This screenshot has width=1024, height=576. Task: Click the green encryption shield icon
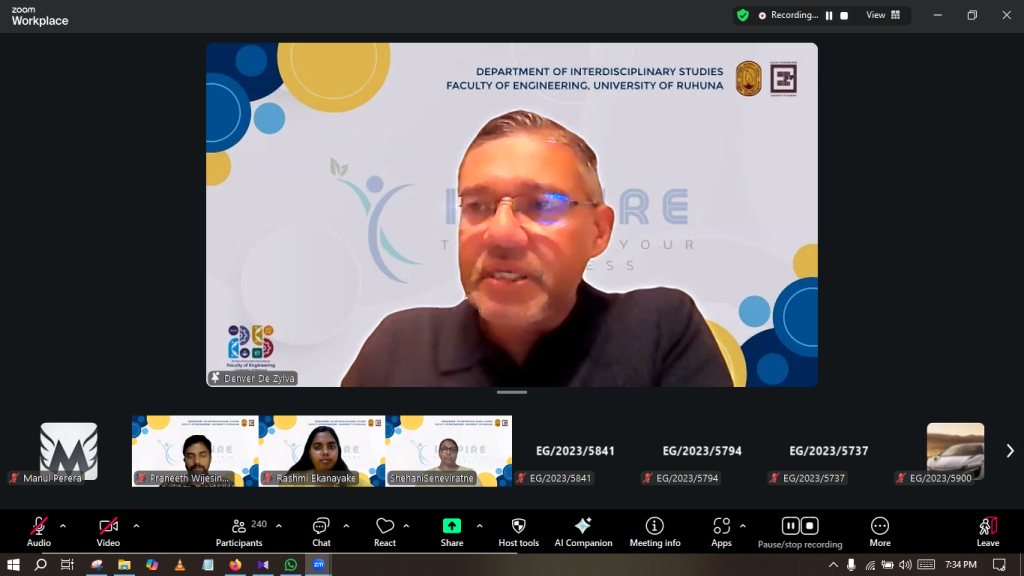pos(742,15)
